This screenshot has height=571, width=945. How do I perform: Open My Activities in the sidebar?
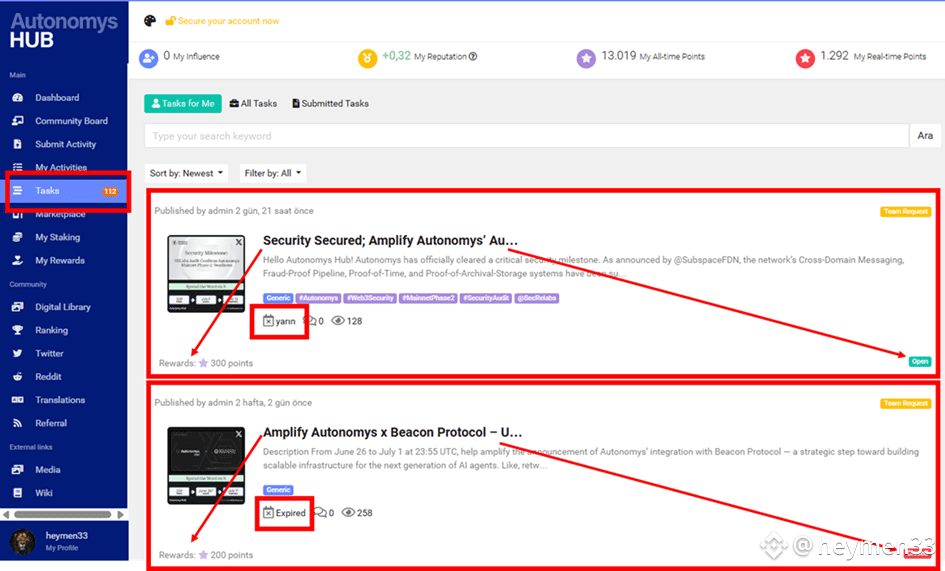click(x=63, y=167)
